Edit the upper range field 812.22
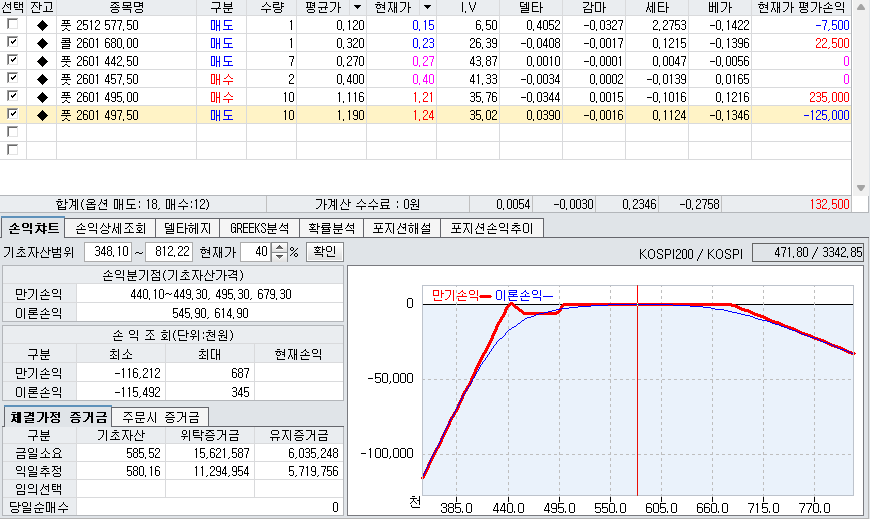This screenshot has height=519, width=870. point(169,252)
